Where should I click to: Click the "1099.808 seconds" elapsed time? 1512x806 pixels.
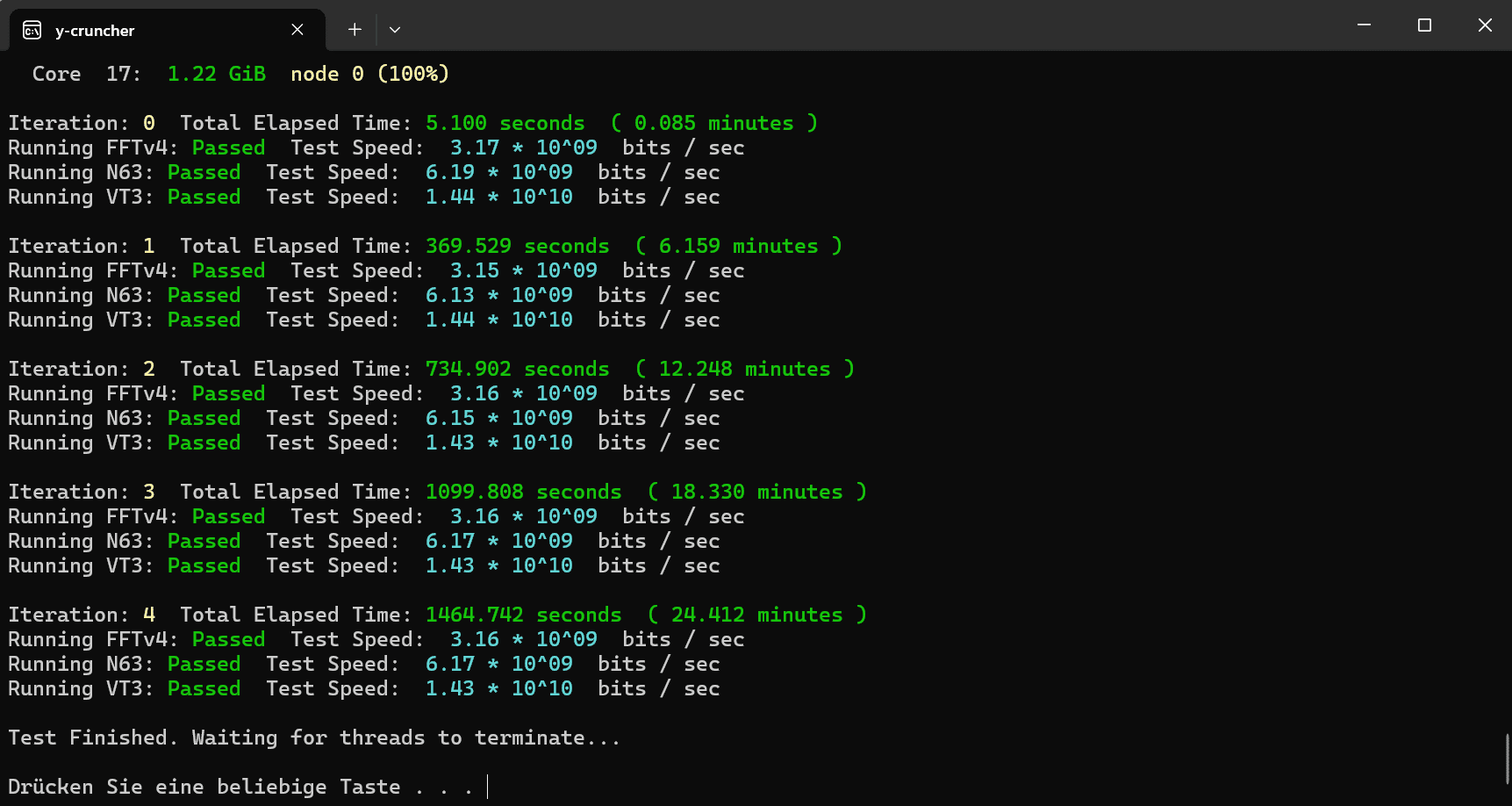523,492
